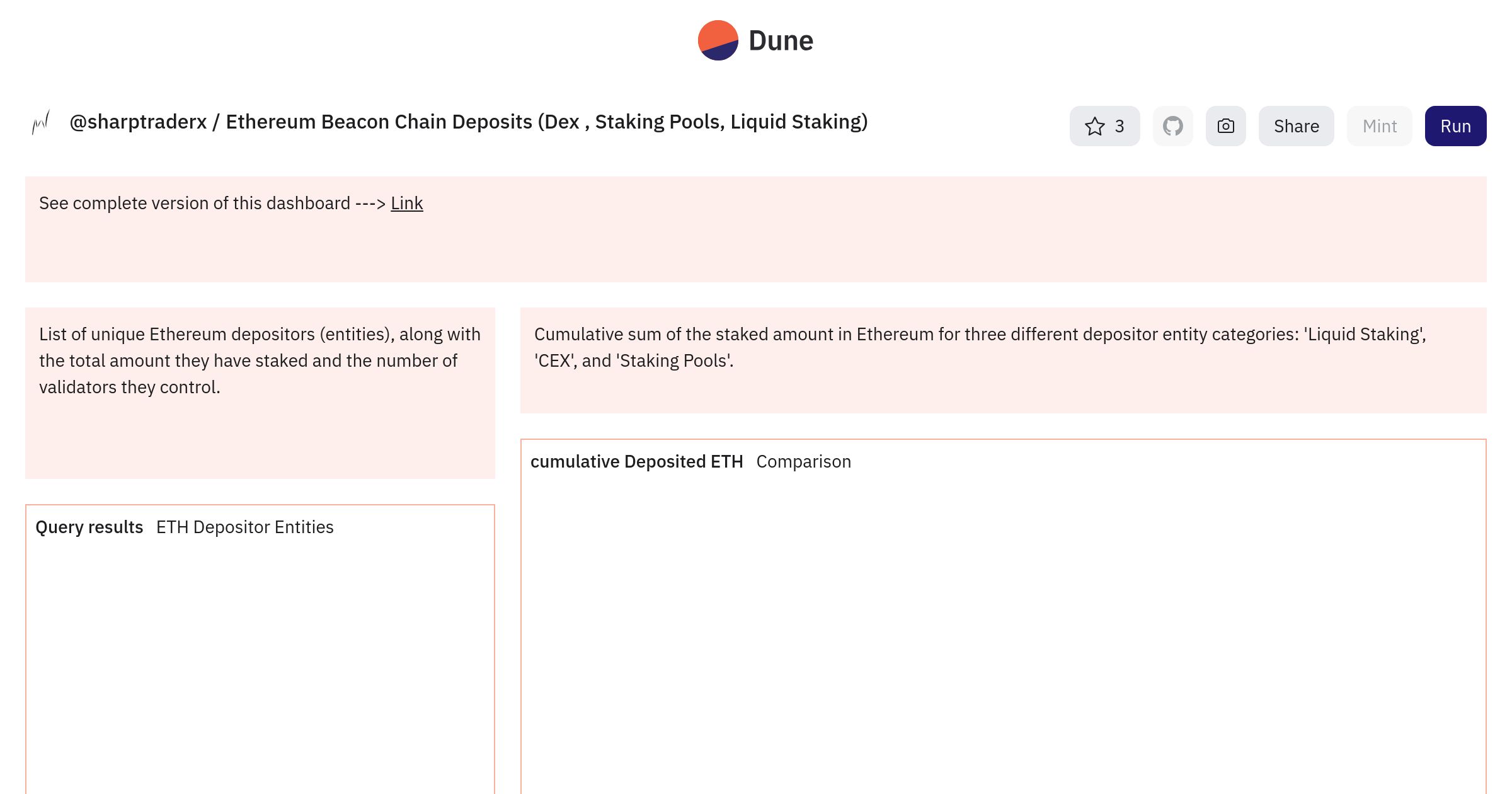This screenshot has height=794, width=1512.
Task: Click the Mint button icon
Action: tap(1380, 125)
